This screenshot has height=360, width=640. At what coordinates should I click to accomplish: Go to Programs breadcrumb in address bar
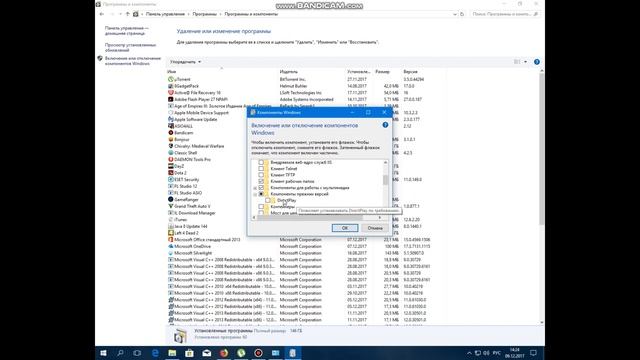tap(204, 14)
